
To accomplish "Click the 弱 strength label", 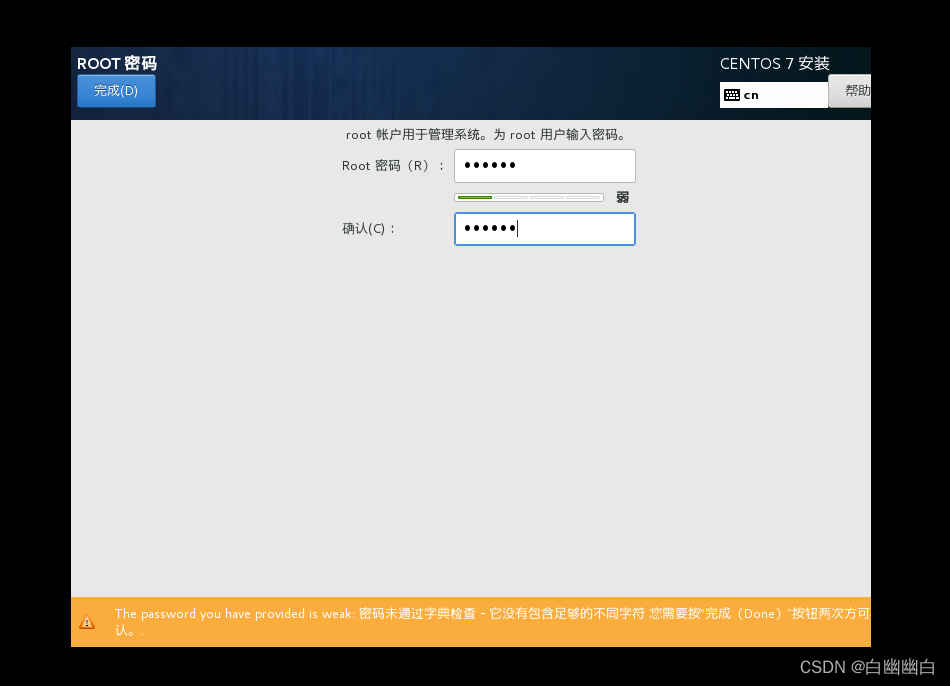I will pyautogui.click(x=622, y=198).
